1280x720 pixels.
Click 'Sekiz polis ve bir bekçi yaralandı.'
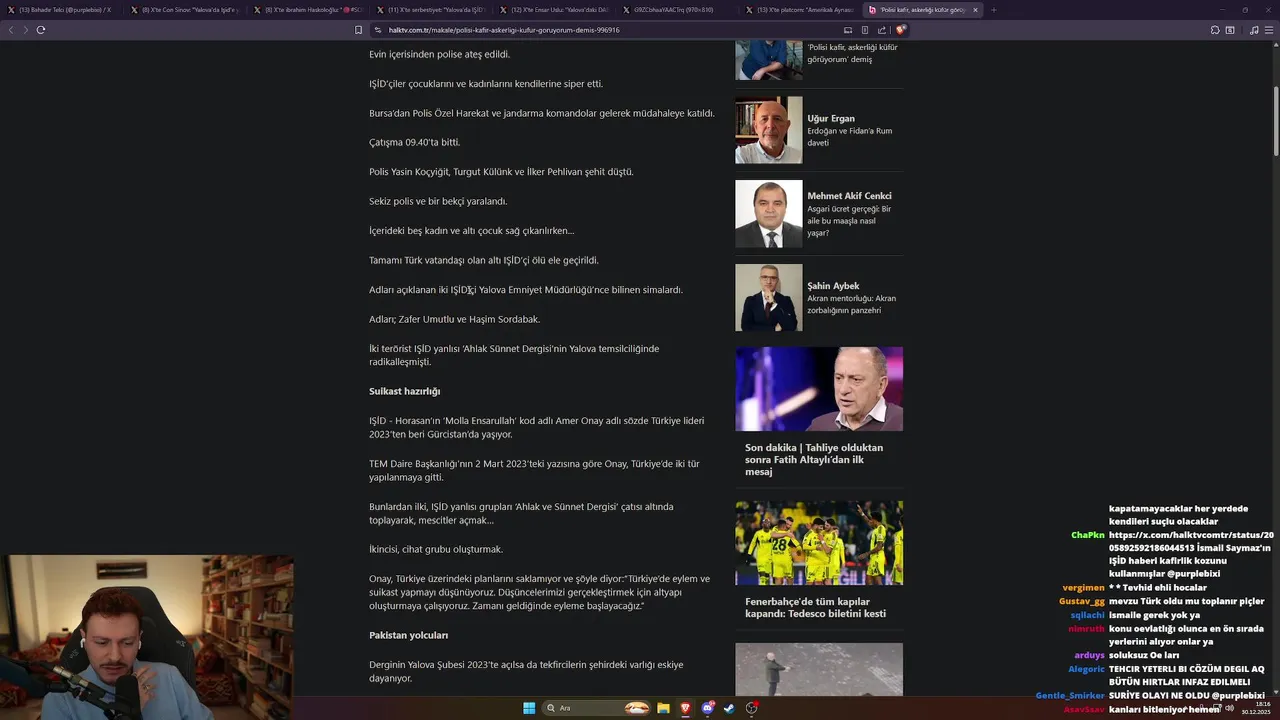click(x=438, y=201)
